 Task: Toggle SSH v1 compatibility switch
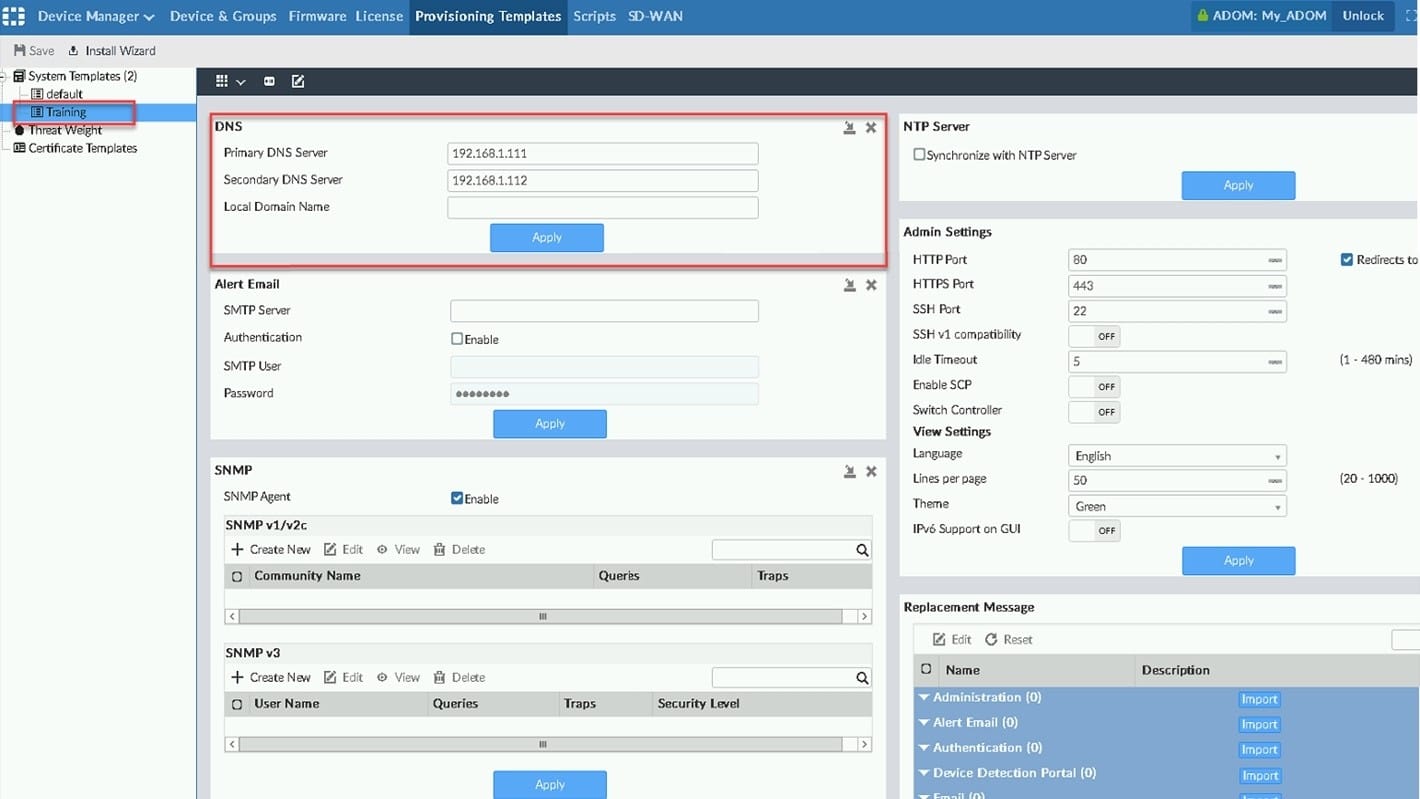tap(1094, 336)
